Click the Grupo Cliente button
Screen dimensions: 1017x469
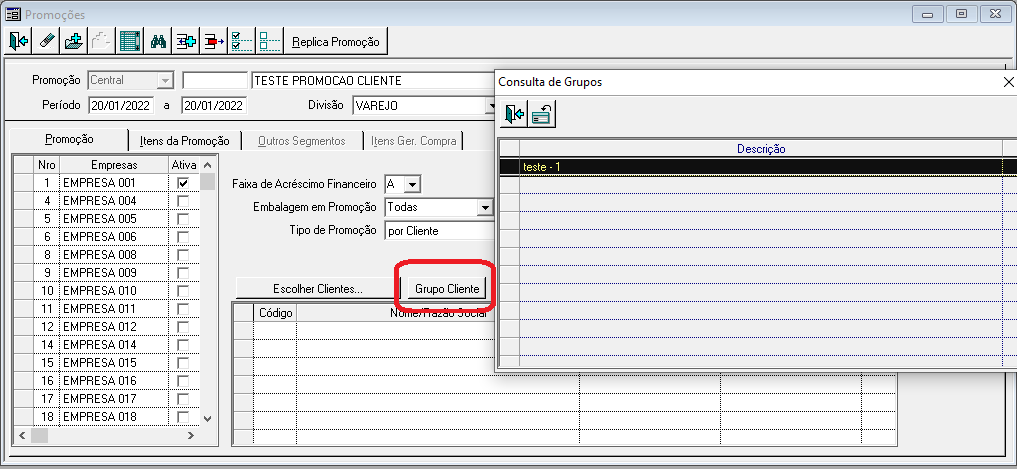447,289
